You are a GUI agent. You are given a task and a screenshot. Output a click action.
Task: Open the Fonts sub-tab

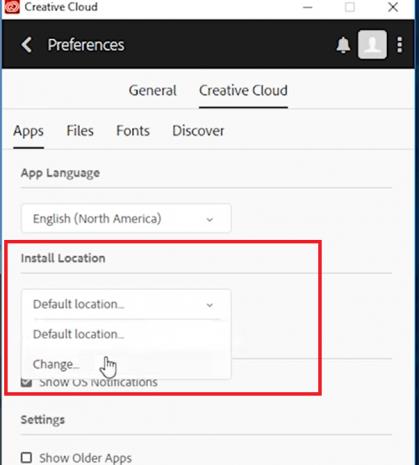(x=133, y=131)
